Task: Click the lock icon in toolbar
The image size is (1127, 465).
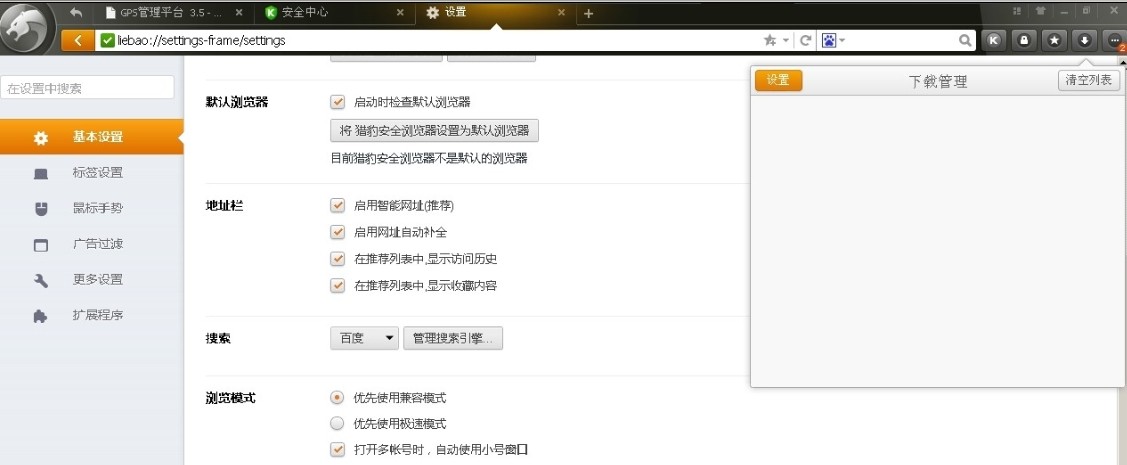Action: (x=1023, y=40)
